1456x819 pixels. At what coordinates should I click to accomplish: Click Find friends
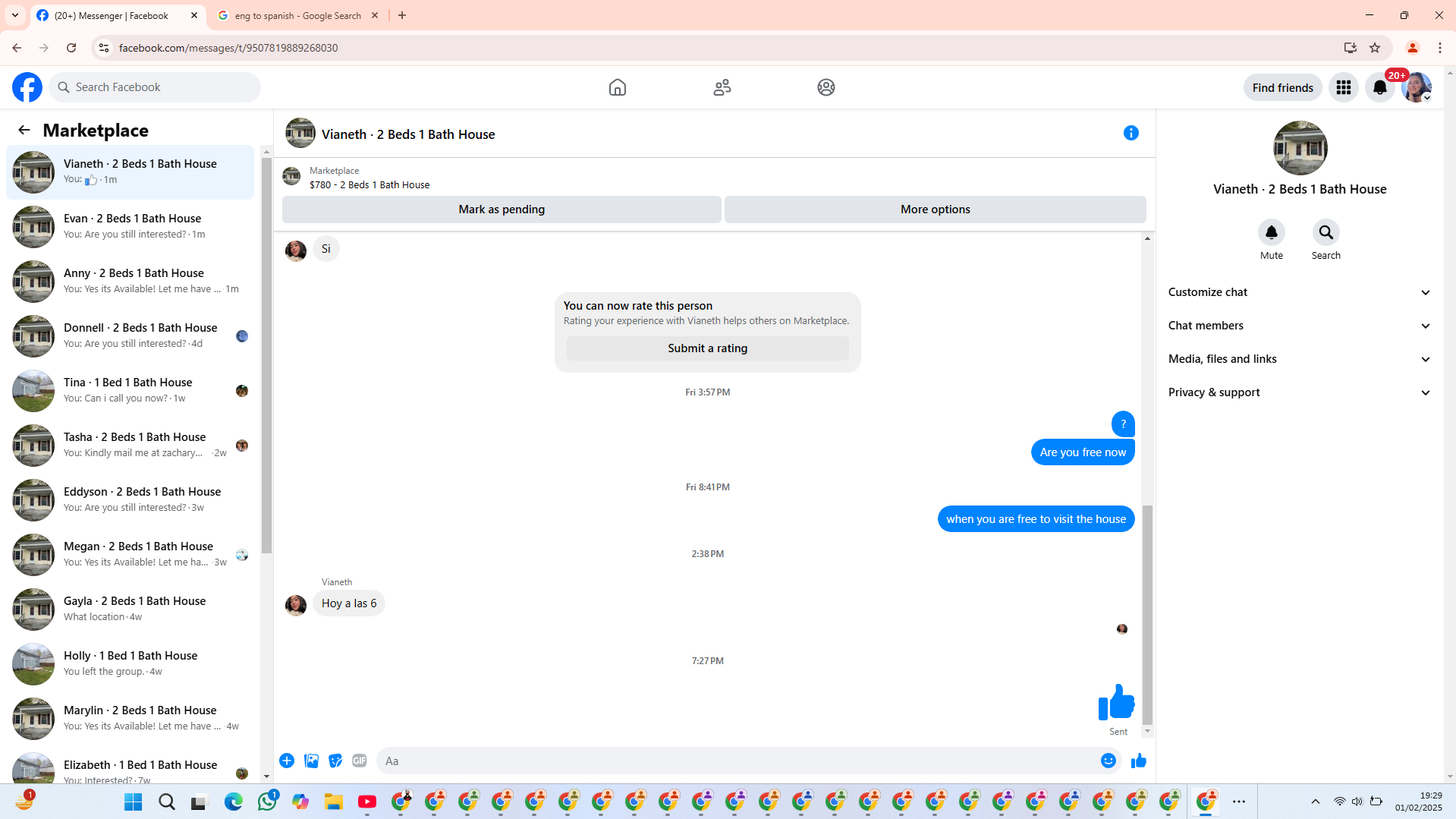coord(1283,87)
